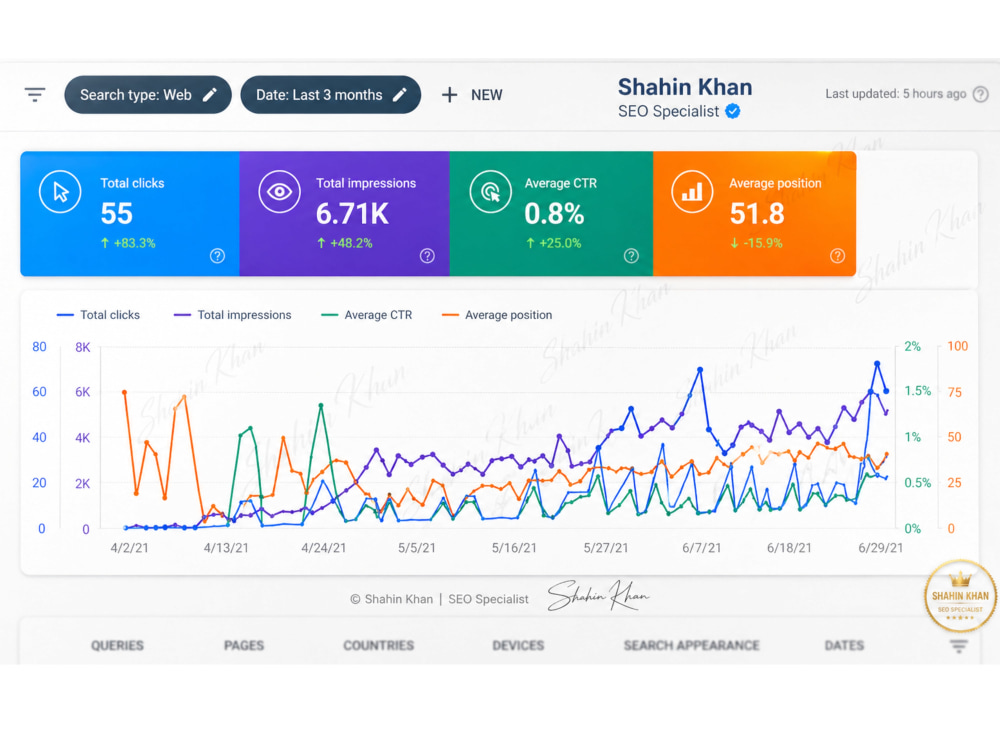Edit the Date: Last 3 months pencil icon
1000x750 pixels.
pyautogui.click(x=400, y=95)
